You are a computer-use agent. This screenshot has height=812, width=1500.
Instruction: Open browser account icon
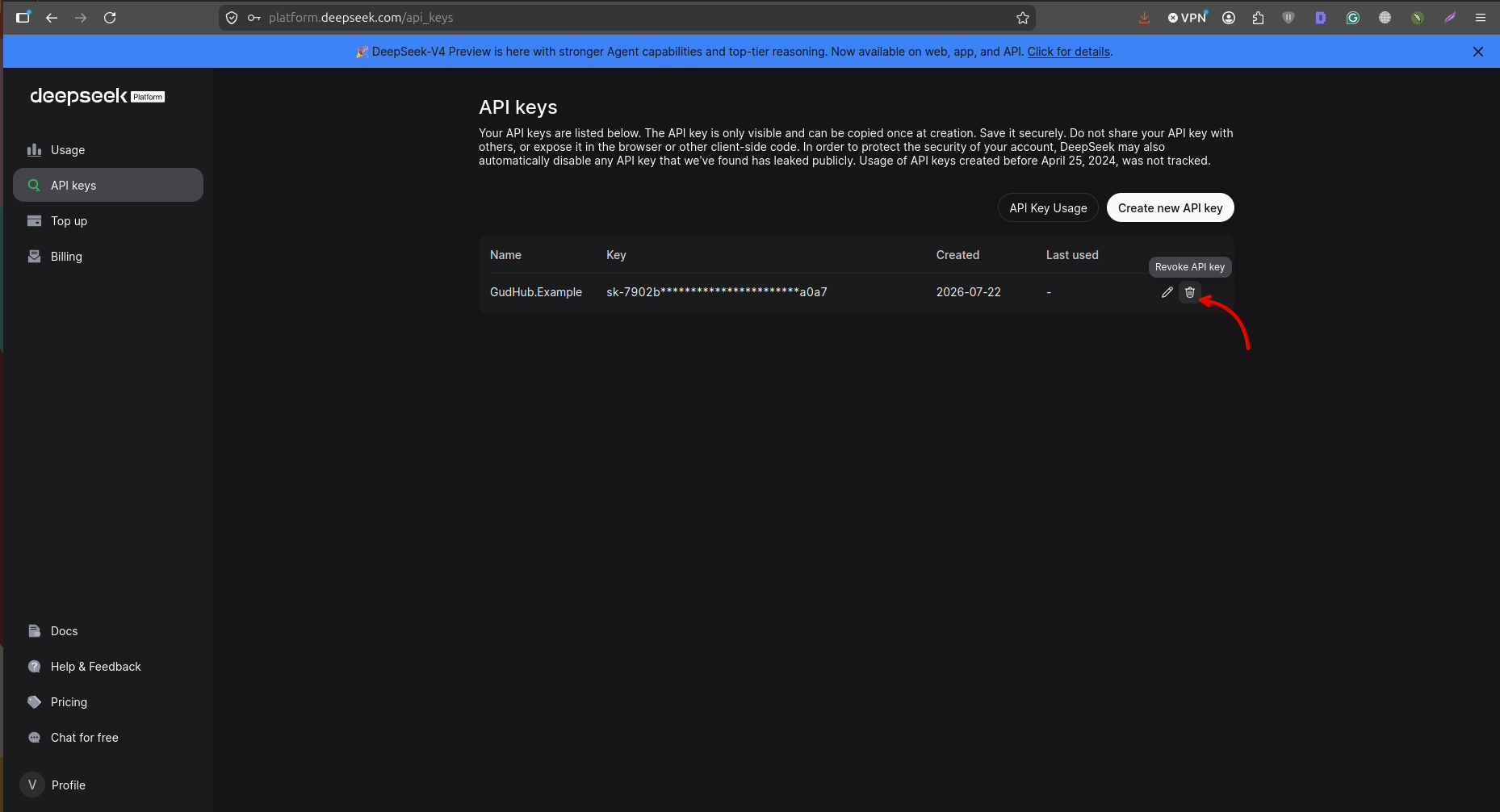point(1229,18)
